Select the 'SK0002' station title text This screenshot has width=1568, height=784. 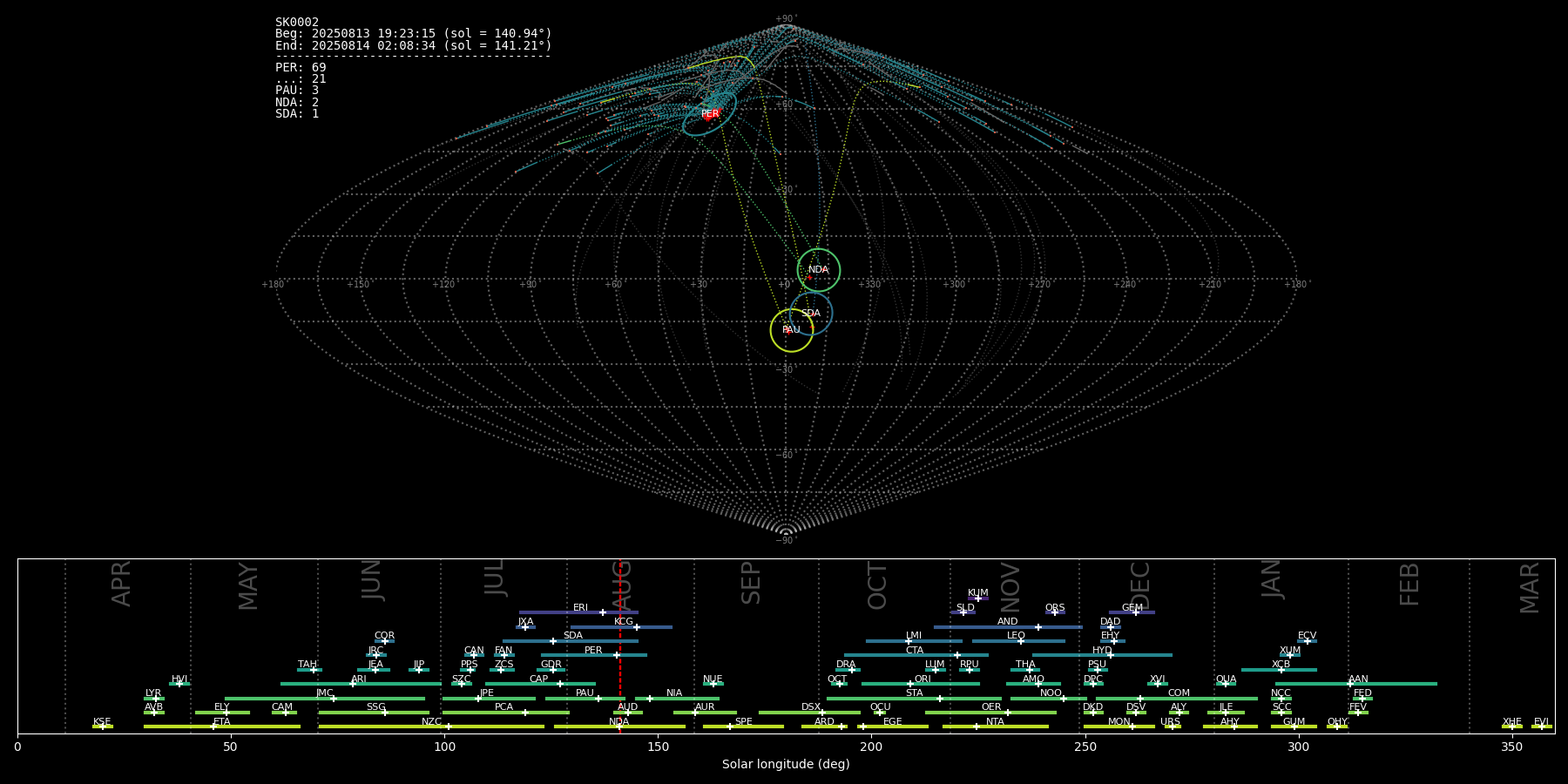297,22
